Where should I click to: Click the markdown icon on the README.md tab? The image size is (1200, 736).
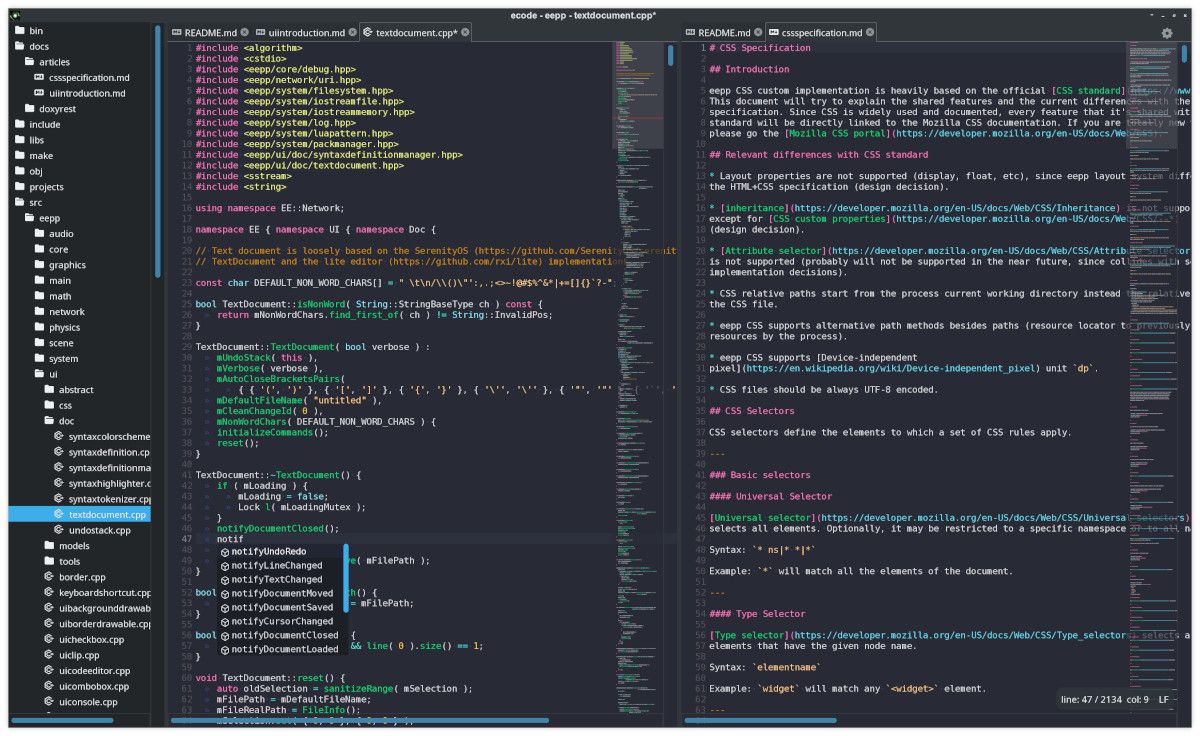(176, 31)
